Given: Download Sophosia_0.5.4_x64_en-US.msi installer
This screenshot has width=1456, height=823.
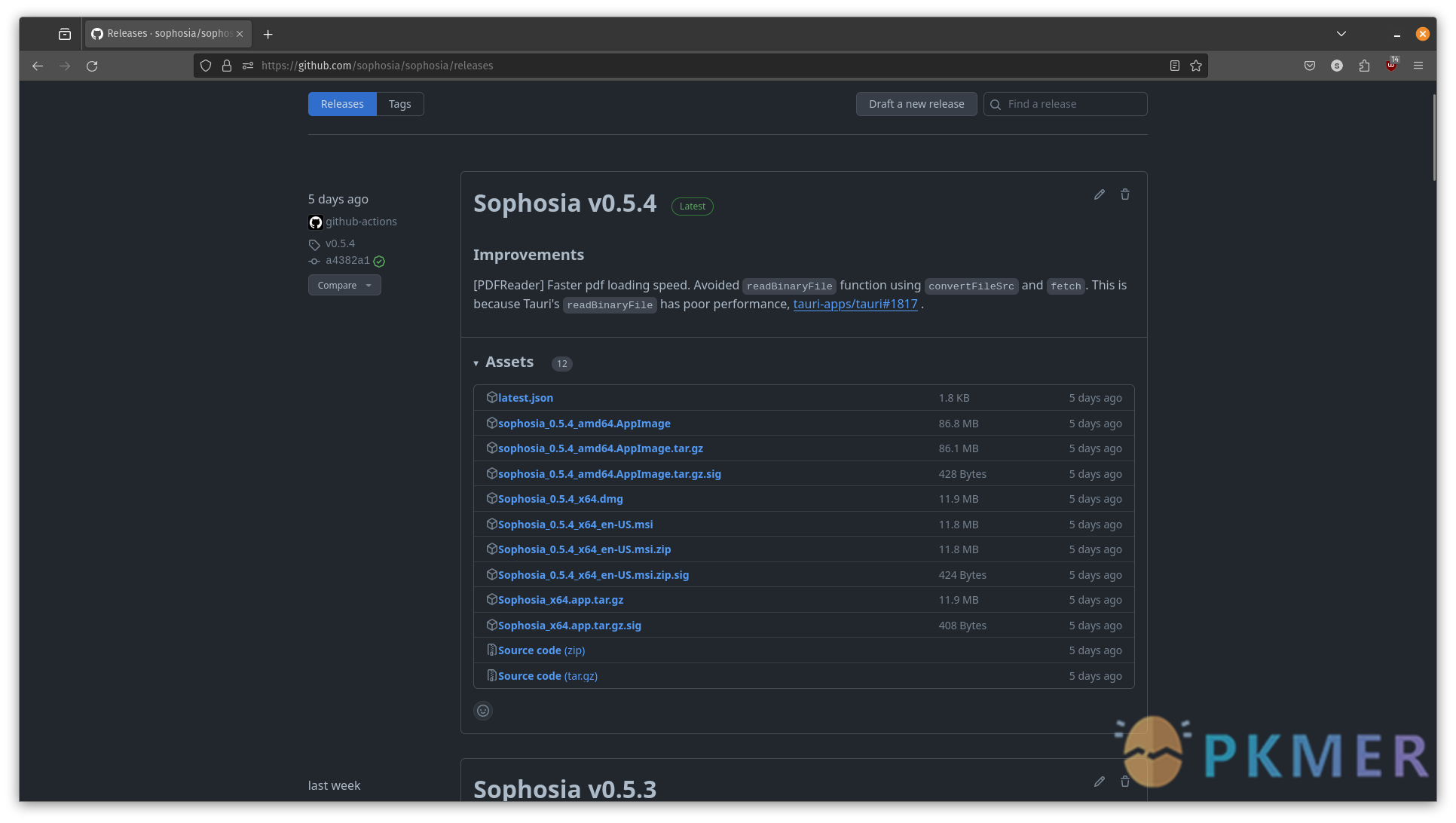Looking at the screenshot, I should (x=575, y=524).
